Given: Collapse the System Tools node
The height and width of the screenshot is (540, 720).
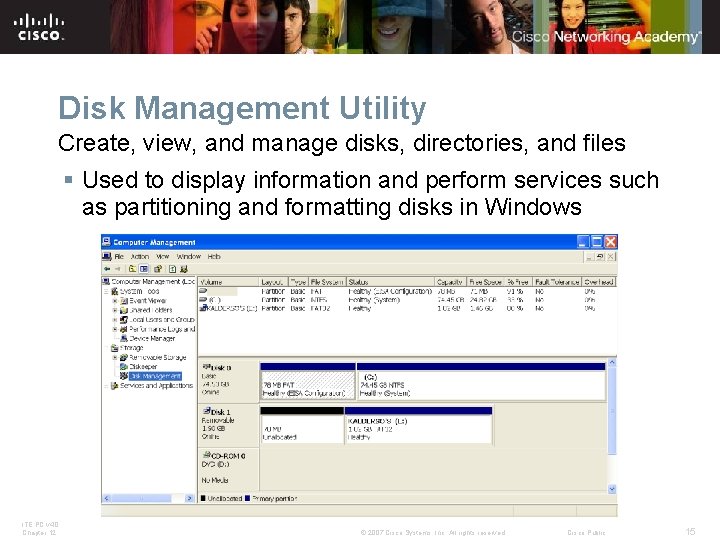Looking at the screenshot, I should tap(106, 291).
